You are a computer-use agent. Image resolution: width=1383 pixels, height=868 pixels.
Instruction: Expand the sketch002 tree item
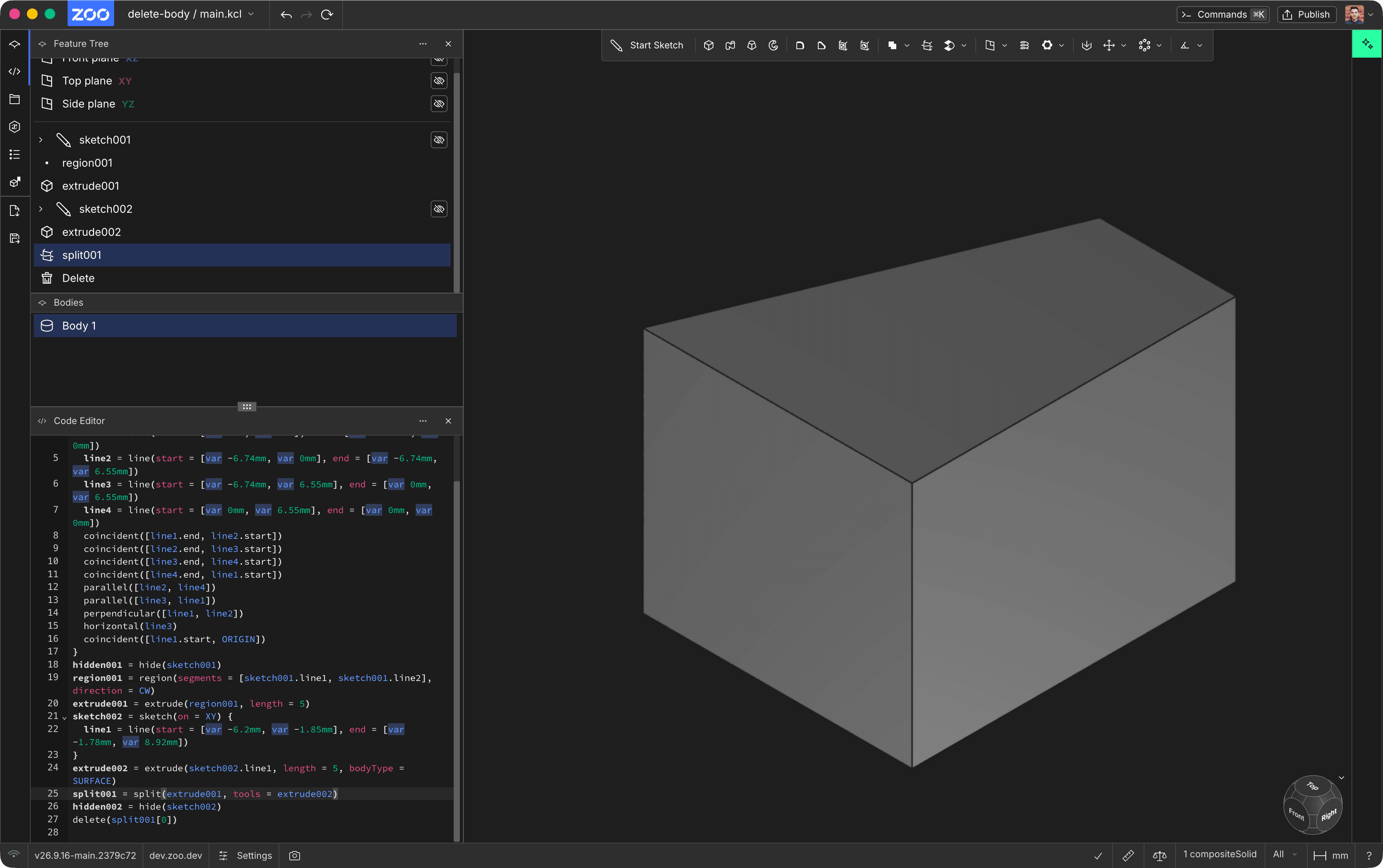coord(41,209)
